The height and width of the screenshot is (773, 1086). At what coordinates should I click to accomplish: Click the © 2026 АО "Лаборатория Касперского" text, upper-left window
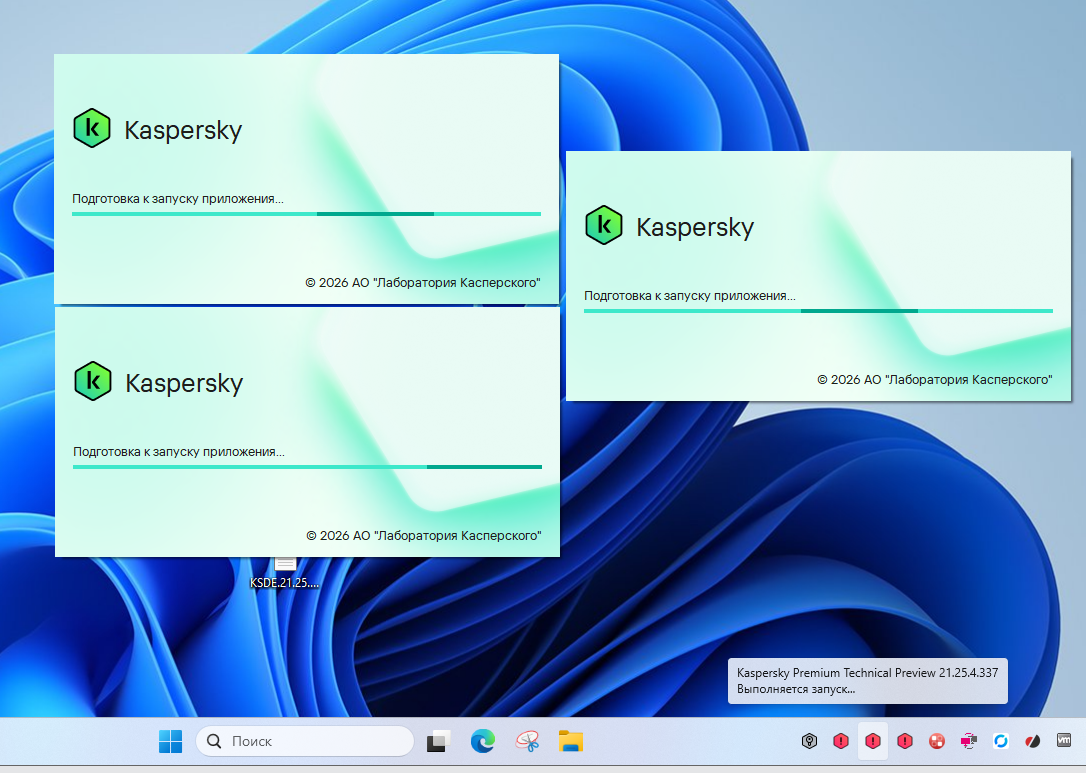tap(422, 283)
